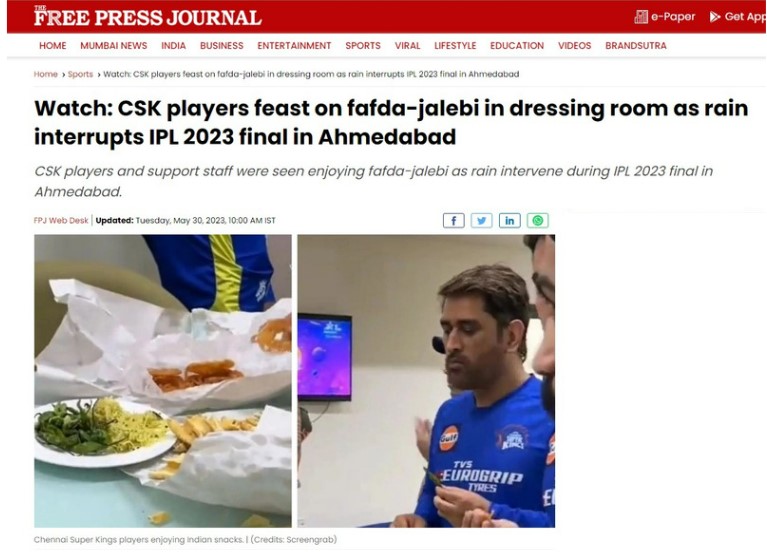The image size is (767, 552).
Task: Go to MUMBAI NEWS section
Action: click(x=113, y=46)
